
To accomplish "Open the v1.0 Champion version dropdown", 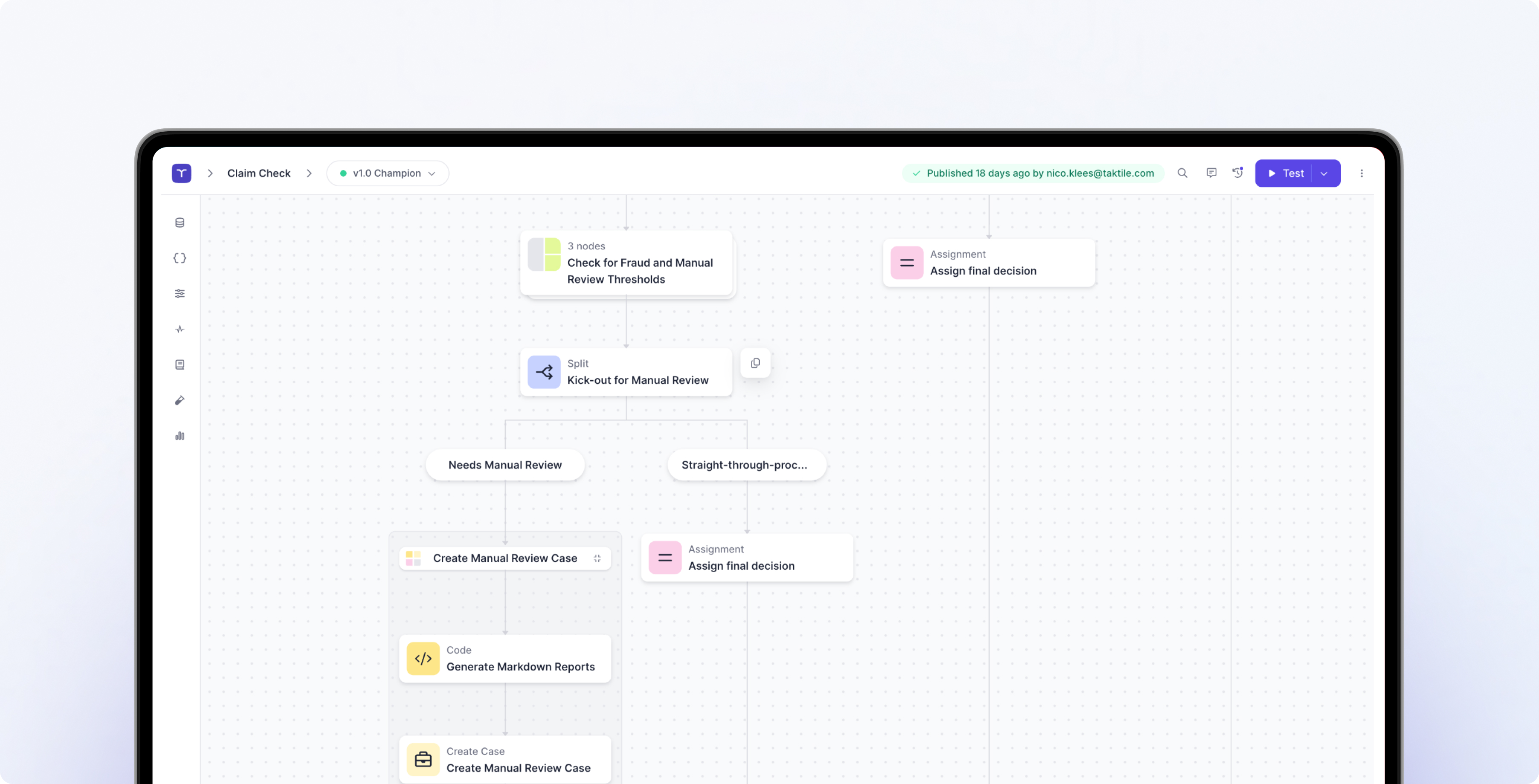I will 388,173.
